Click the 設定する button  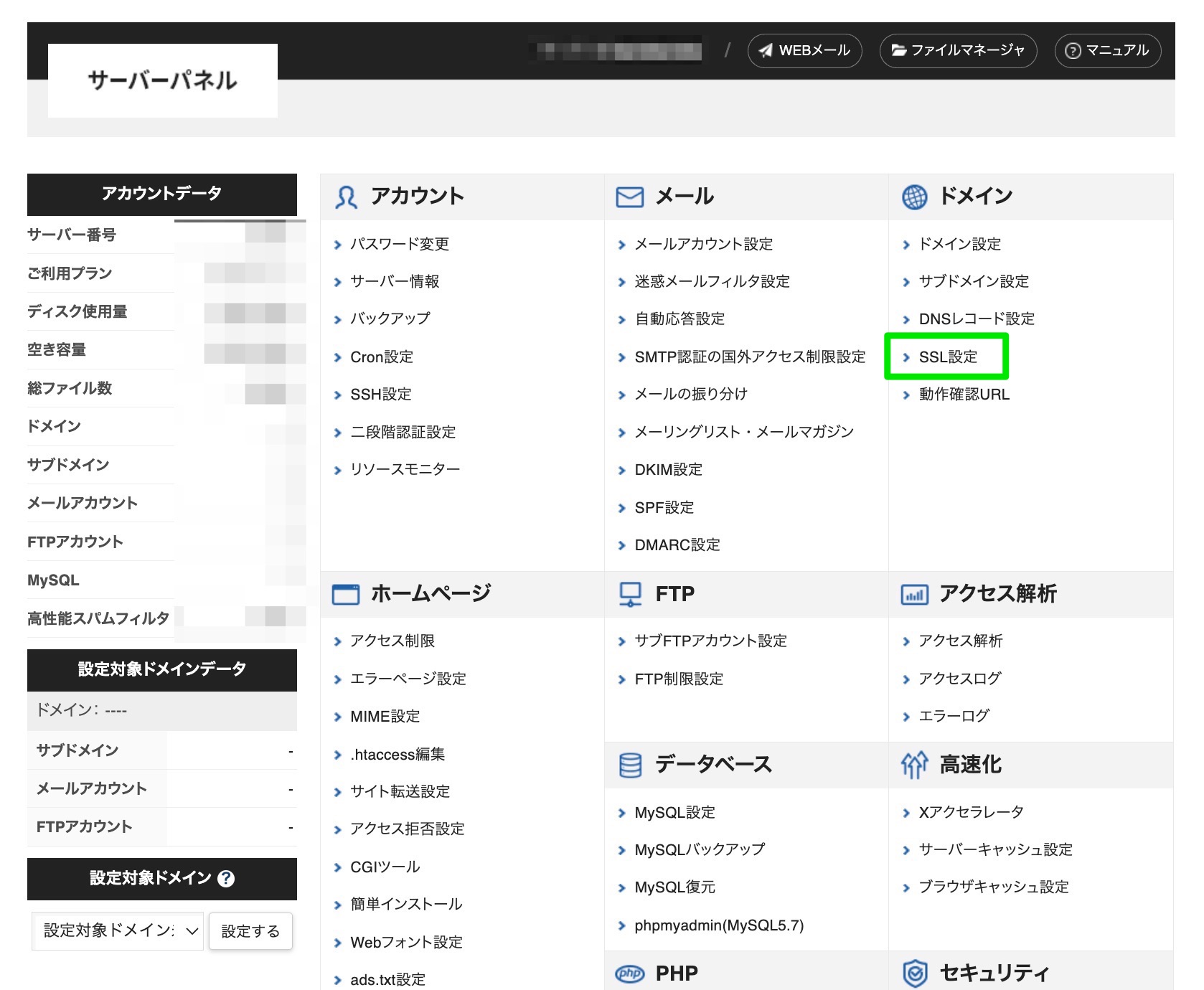tap(250, 931)
